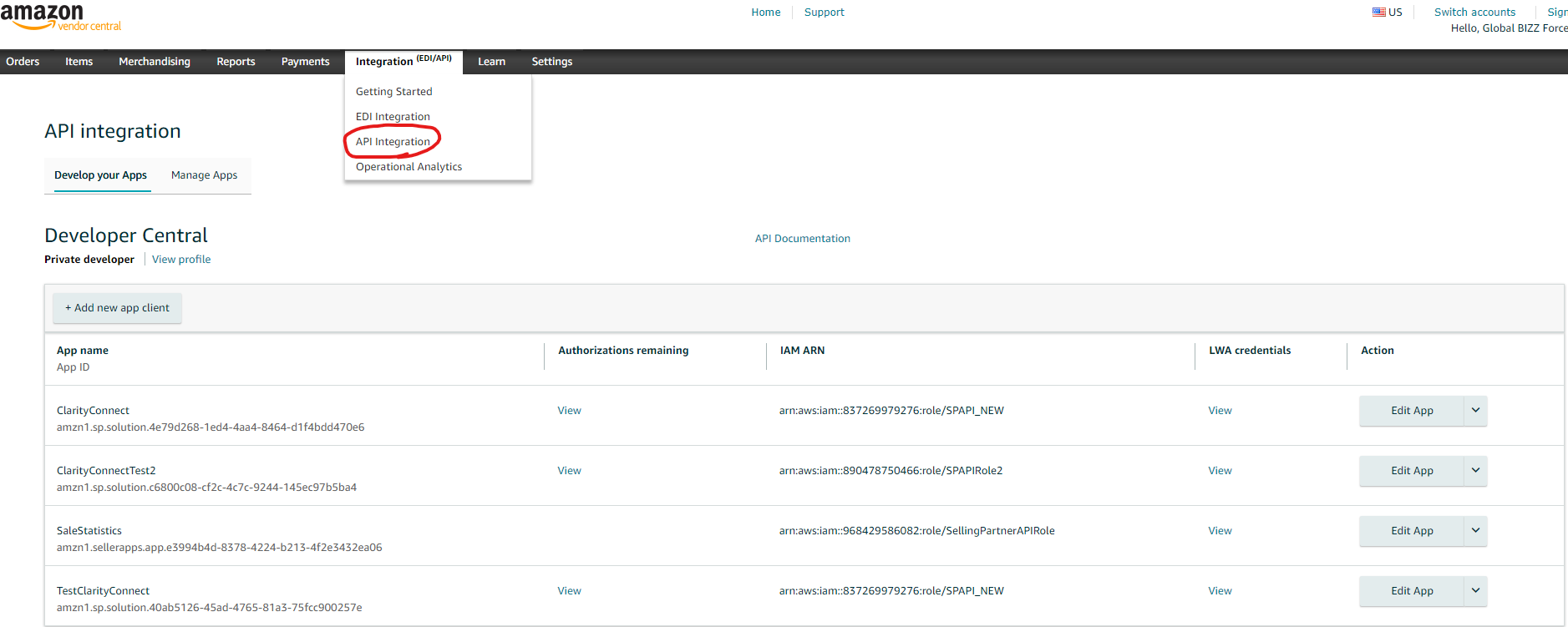Click the IAM ARN column header

(x=802, y=351)
